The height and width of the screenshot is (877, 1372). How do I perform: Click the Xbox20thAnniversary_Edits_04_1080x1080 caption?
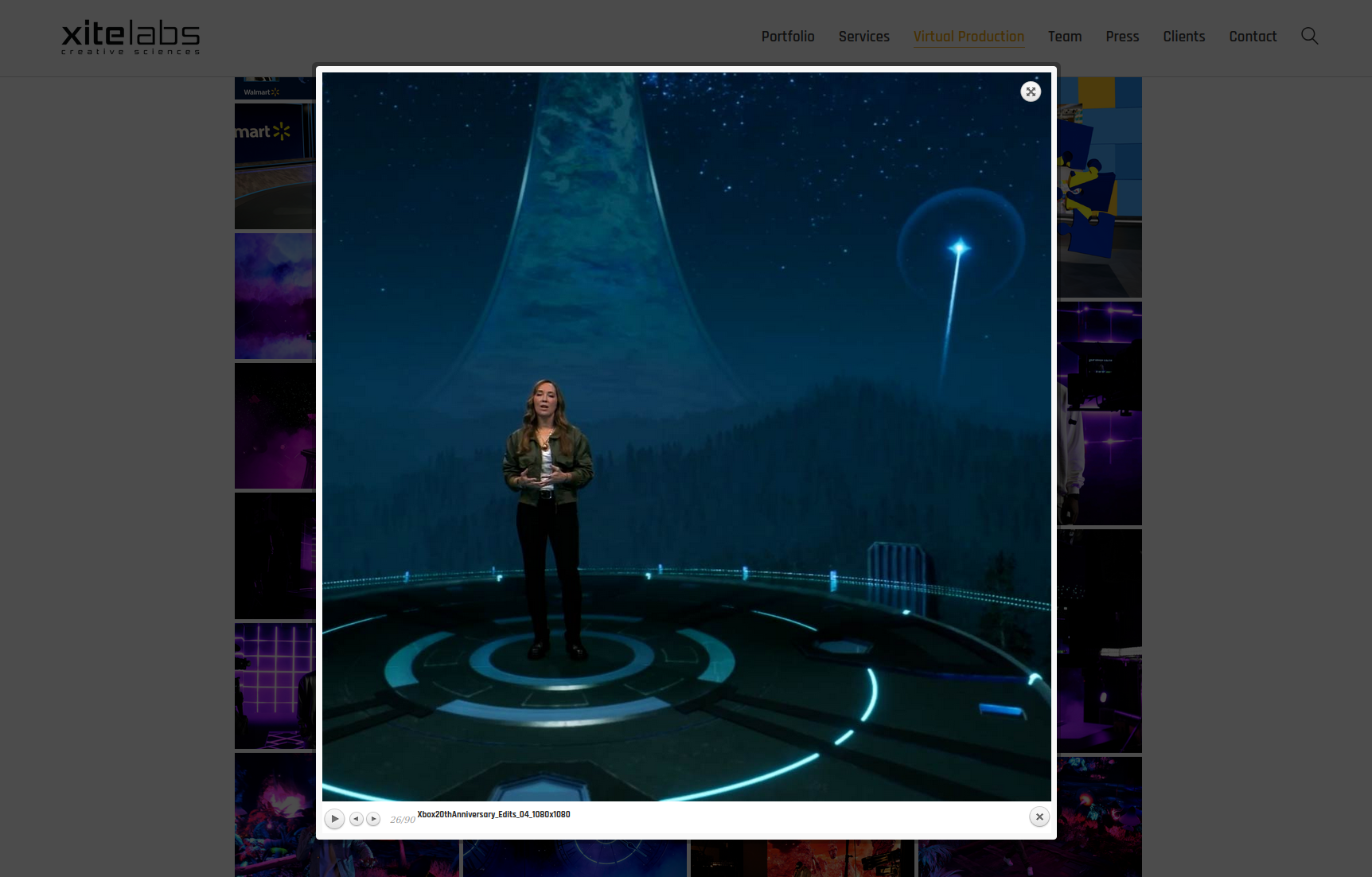[x=493, y=814]
